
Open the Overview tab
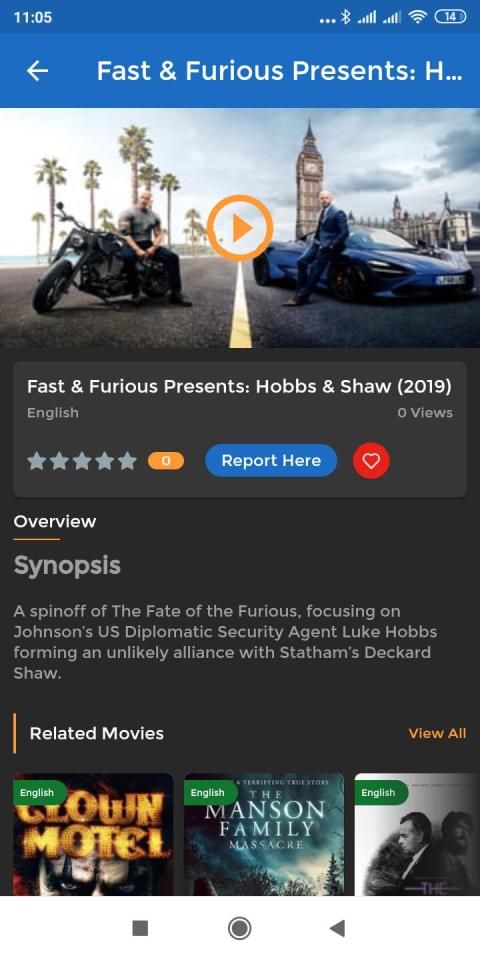point(55,522)
